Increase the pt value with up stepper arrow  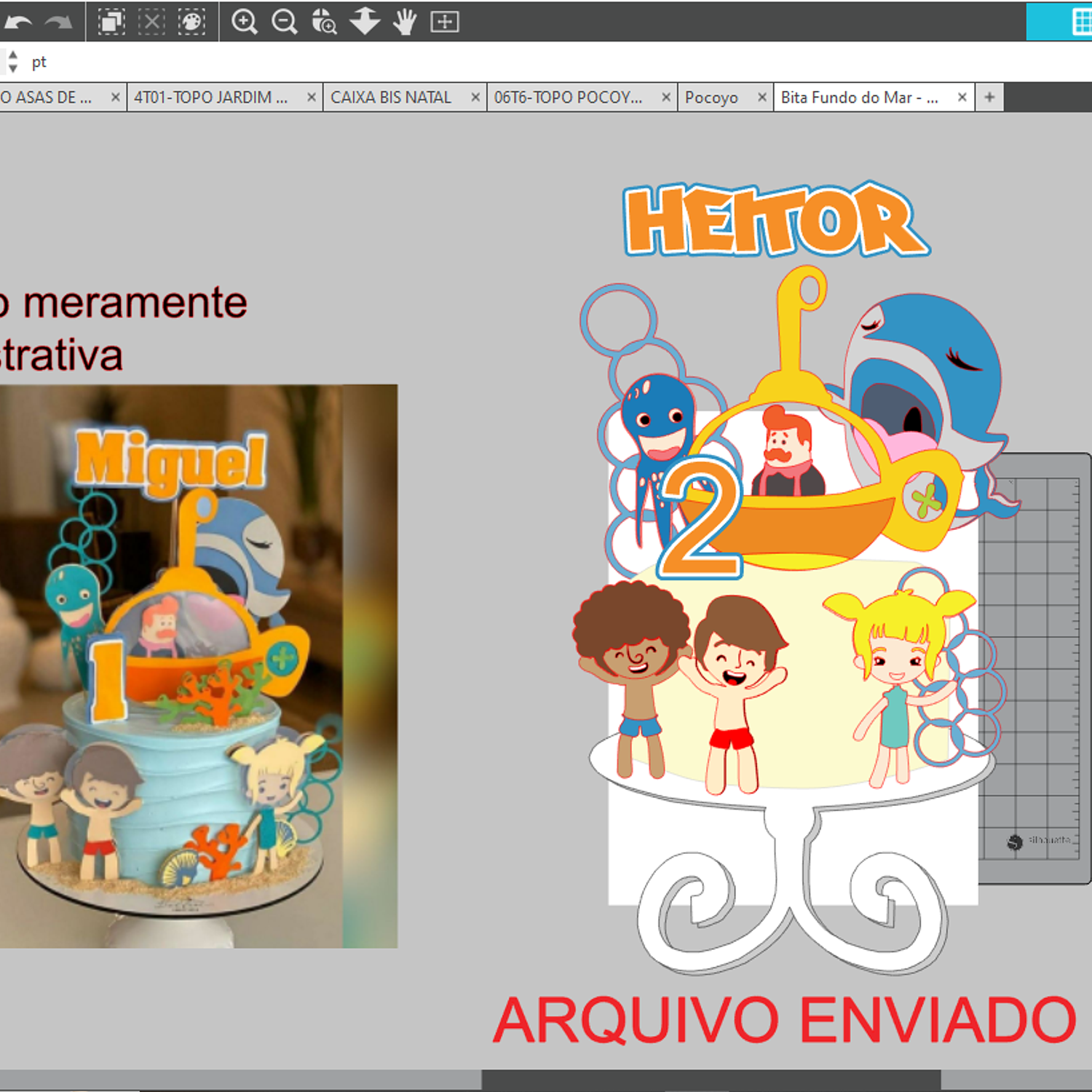point(12,55)
